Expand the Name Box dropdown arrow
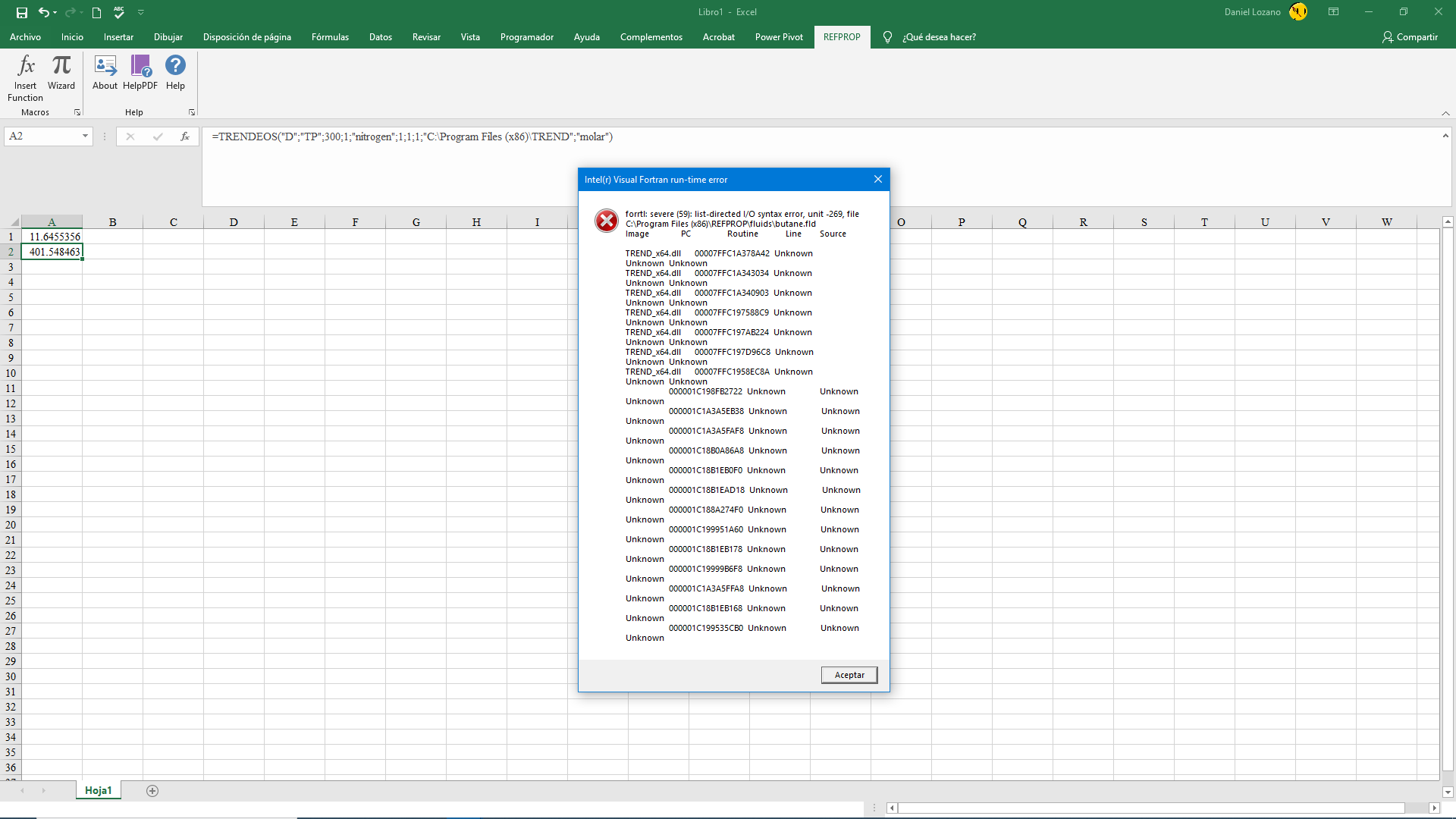The width and height of the screenshot is (1456, 819). pyautogui.click(x=85, y=136)
